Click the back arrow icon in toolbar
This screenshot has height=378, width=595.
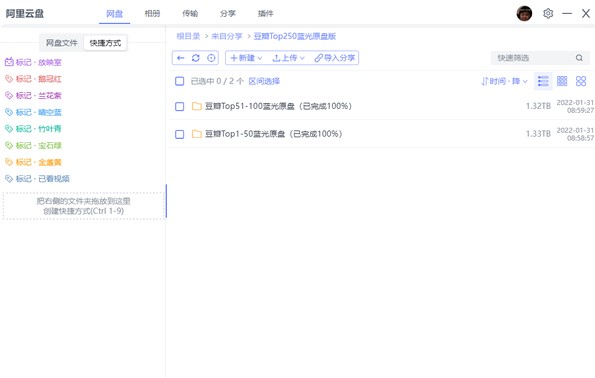tap(181, 58)
